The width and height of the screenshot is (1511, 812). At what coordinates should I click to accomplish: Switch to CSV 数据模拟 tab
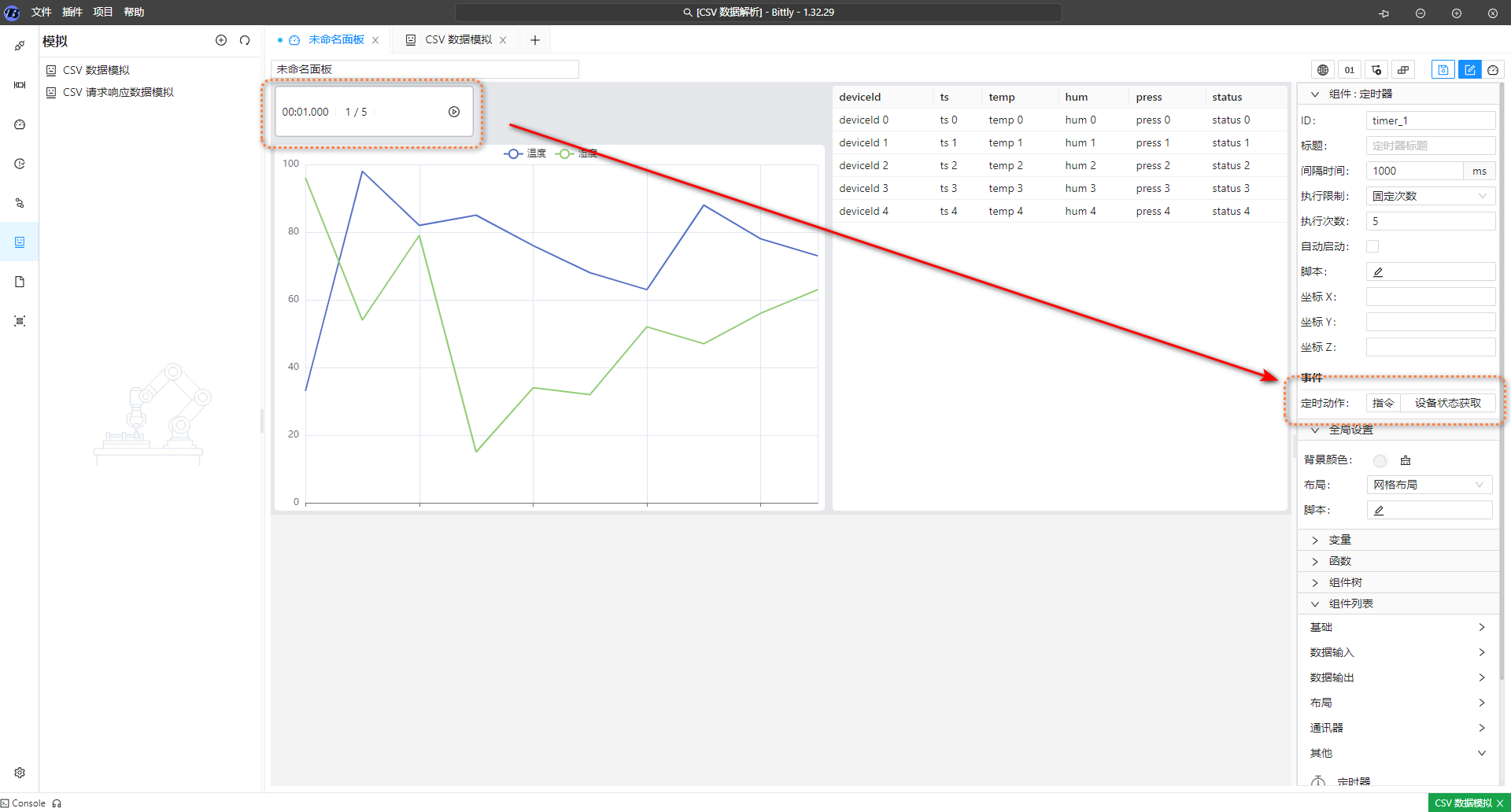pos(457,40)
